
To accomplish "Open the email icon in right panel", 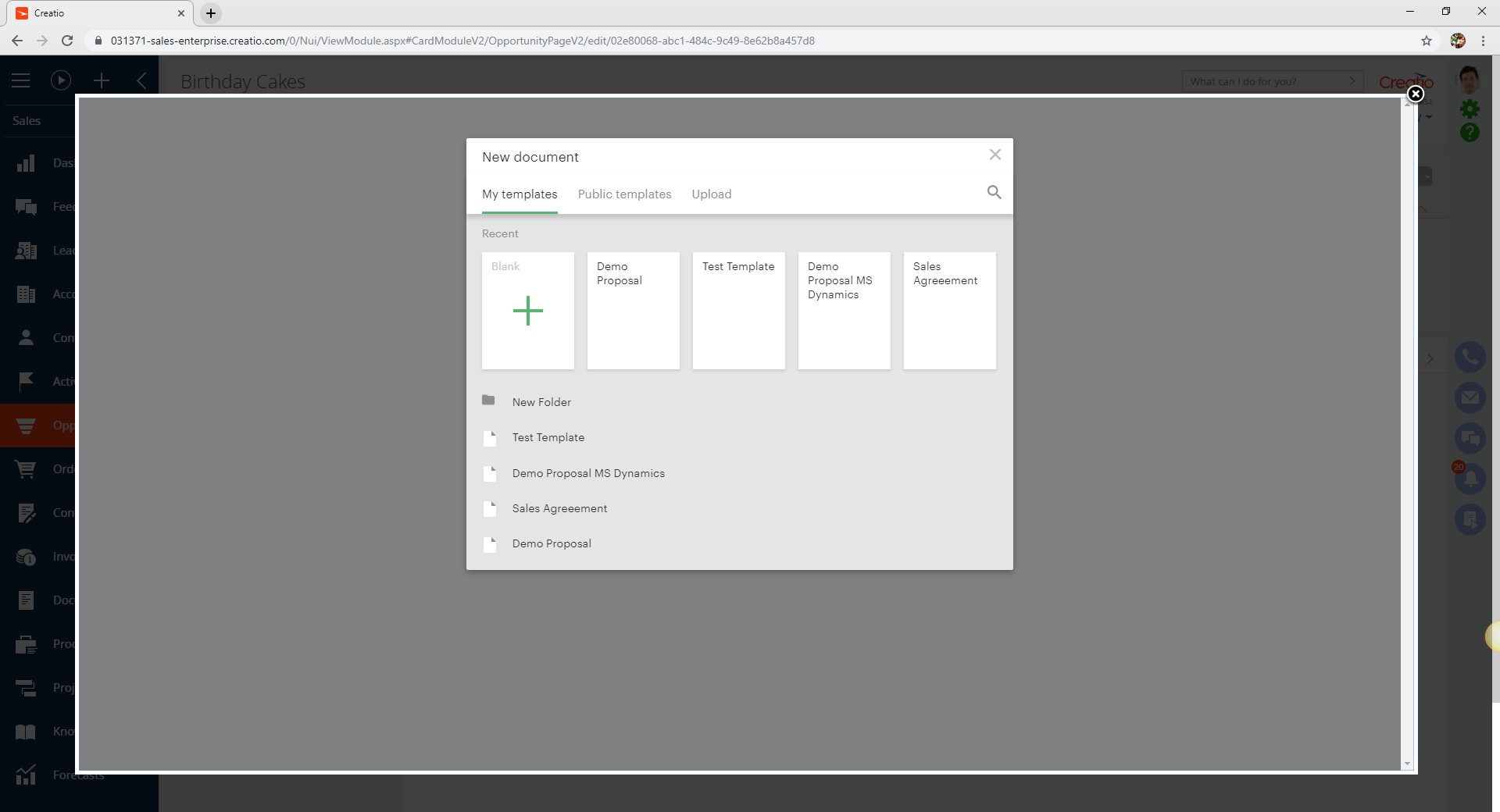I will pyautogui.click(x=1470, y=397).
